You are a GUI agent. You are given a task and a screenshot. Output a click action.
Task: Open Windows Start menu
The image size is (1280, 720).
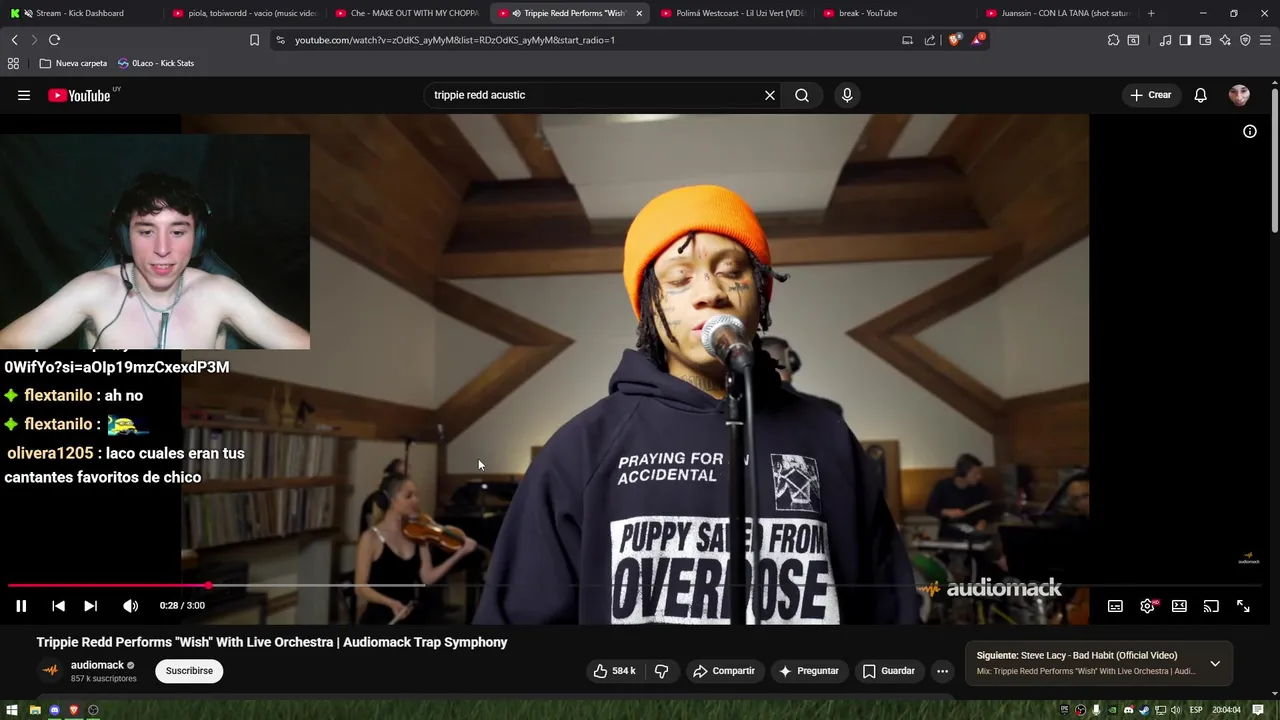[x=14, y=710]
